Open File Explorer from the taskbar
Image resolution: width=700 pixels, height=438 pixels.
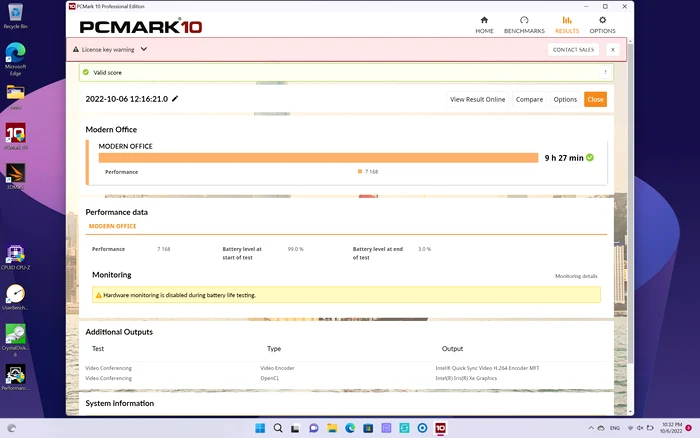point(332,428)
